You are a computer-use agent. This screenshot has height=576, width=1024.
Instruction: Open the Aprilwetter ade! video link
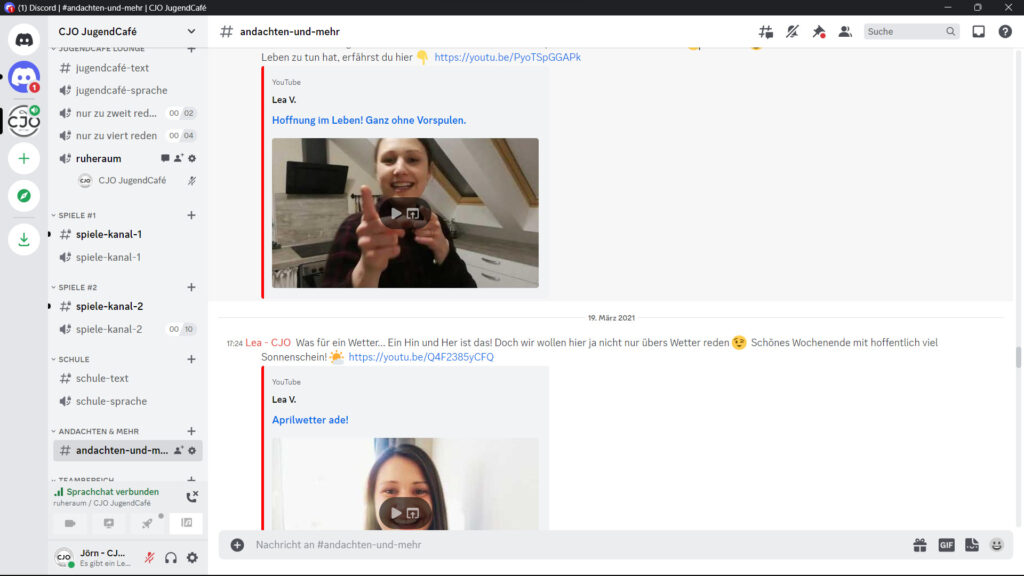pyautogui.click(x=310, y=420)
